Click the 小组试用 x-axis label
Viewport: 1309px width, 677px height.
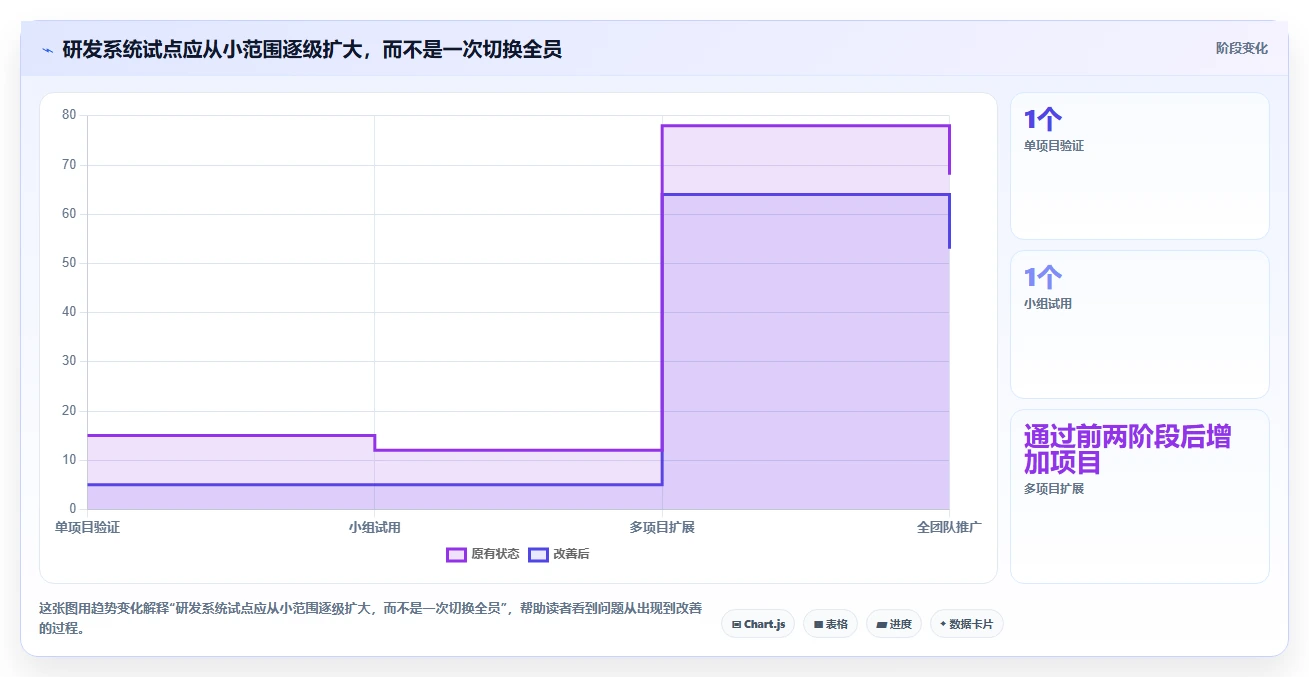coord(374,527)
